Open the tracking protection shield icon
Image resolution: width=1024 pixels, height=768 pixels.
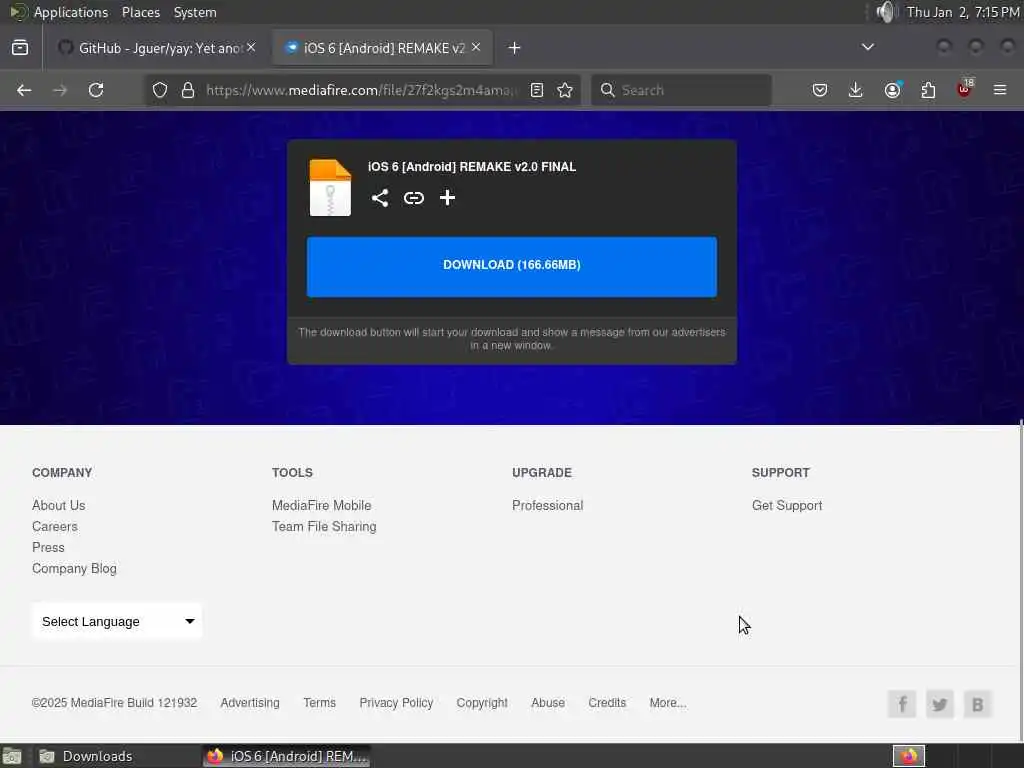tap(160, 90)
